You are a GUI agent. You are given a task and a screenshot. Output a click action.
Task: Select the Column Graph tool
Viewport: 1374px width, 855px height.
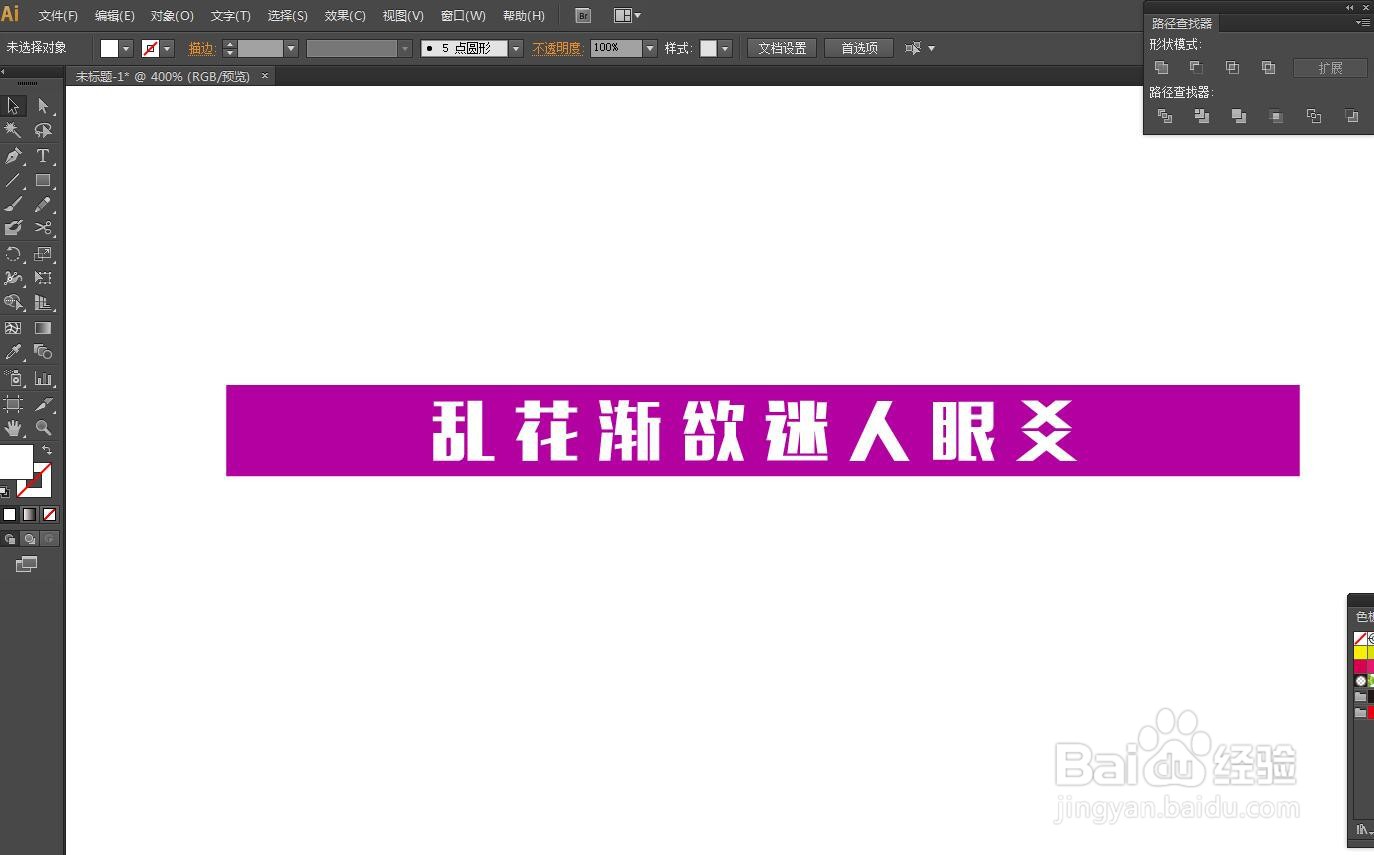tap(43, 378)
